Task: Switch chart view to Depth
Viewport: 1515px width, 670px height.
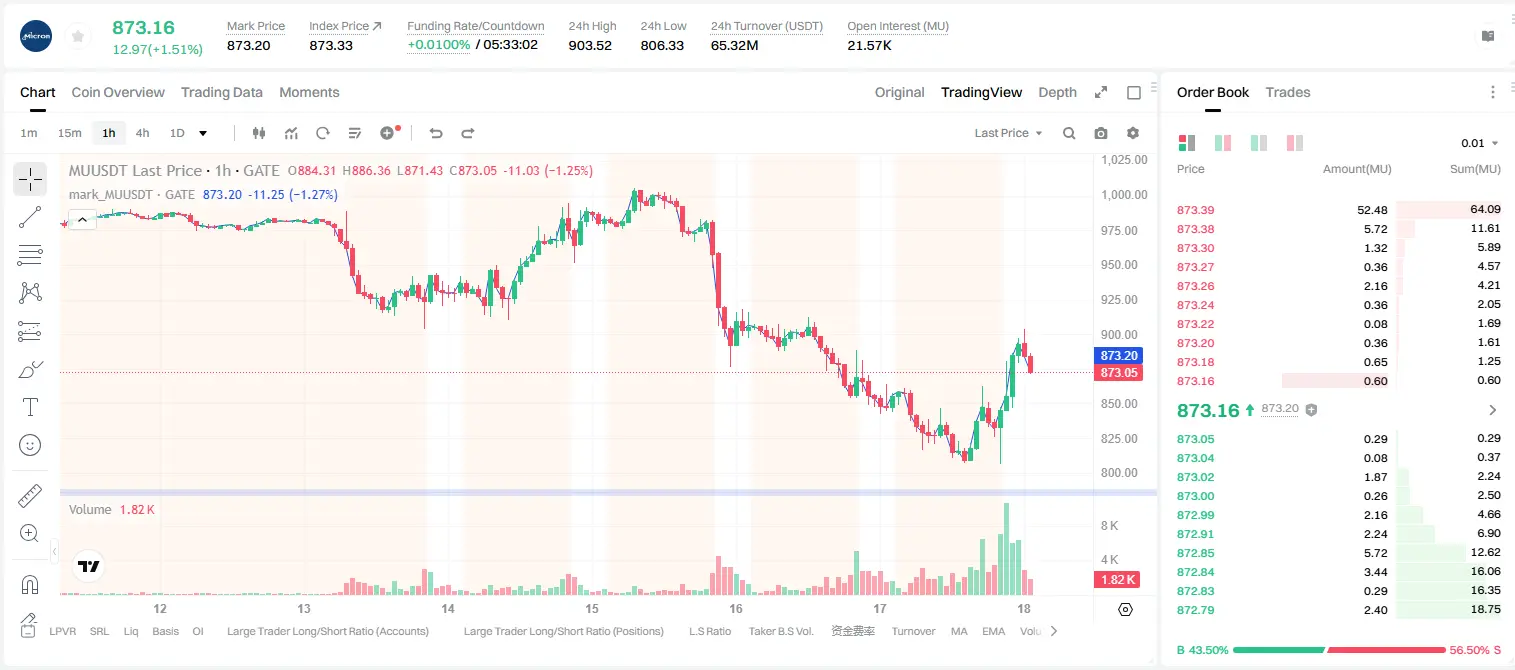Action: 1057,92
